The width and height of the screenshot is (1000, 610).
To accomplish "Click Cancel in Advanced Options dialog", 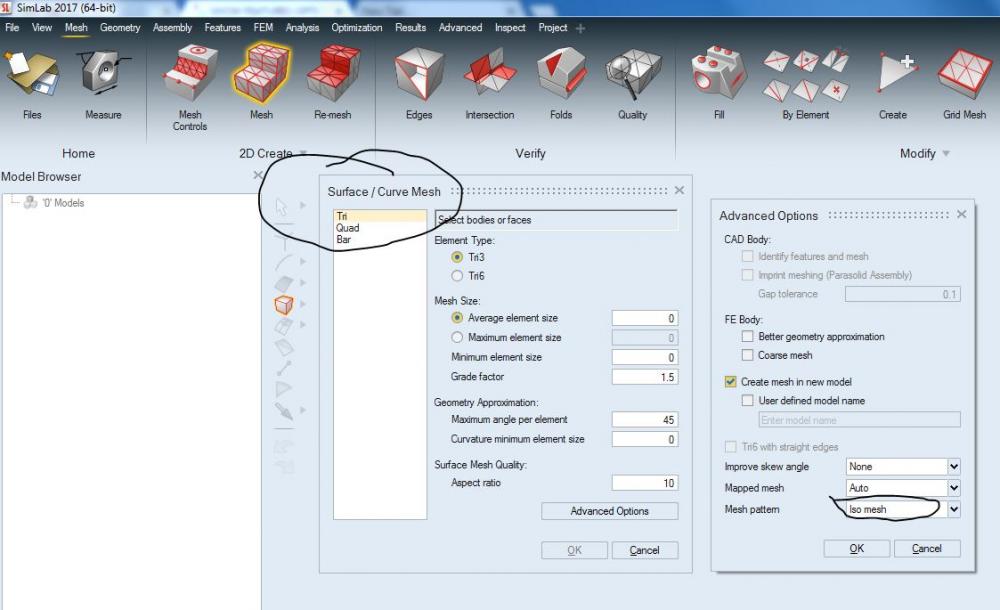I will (x=927, y=548).
